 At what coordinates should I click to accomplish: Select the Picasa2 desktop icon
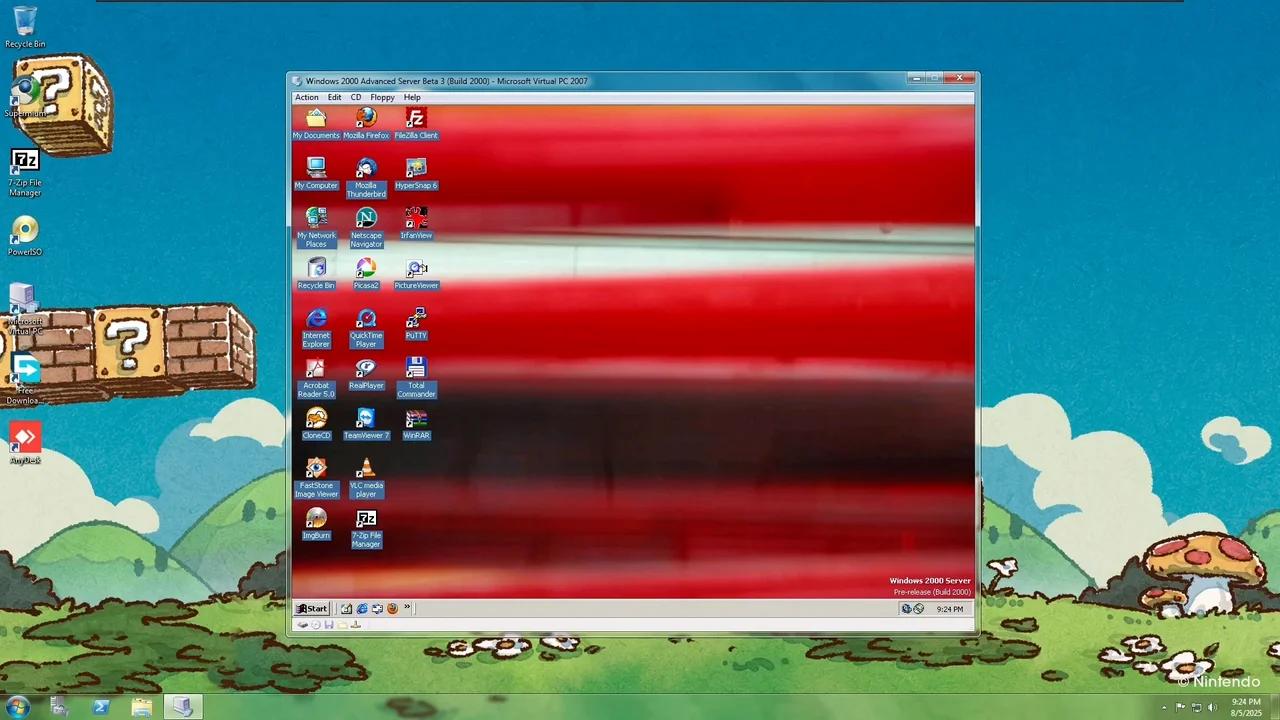point(366,274)
